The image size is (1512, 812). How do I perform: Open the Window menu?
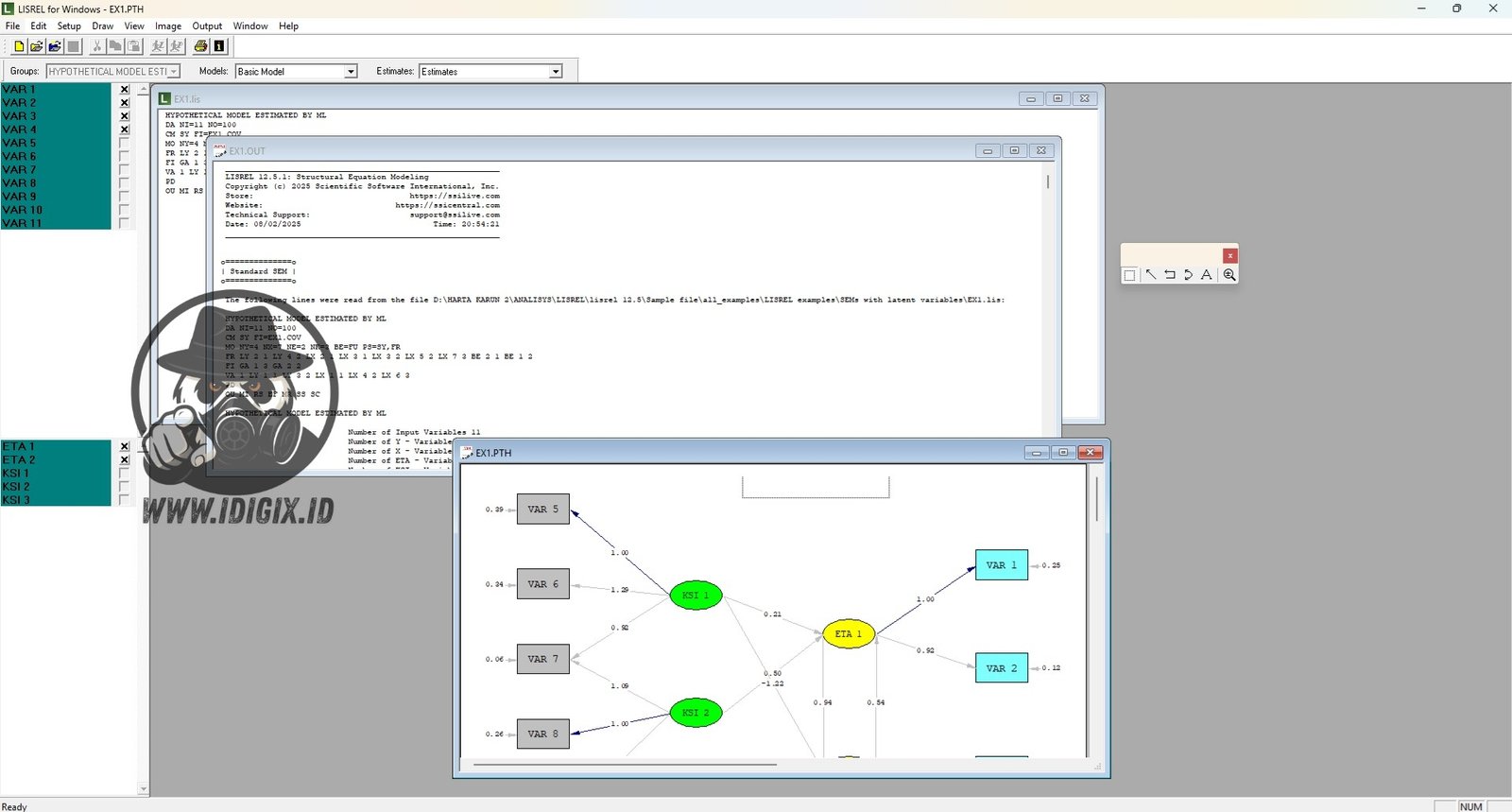(x=250, y=26)
